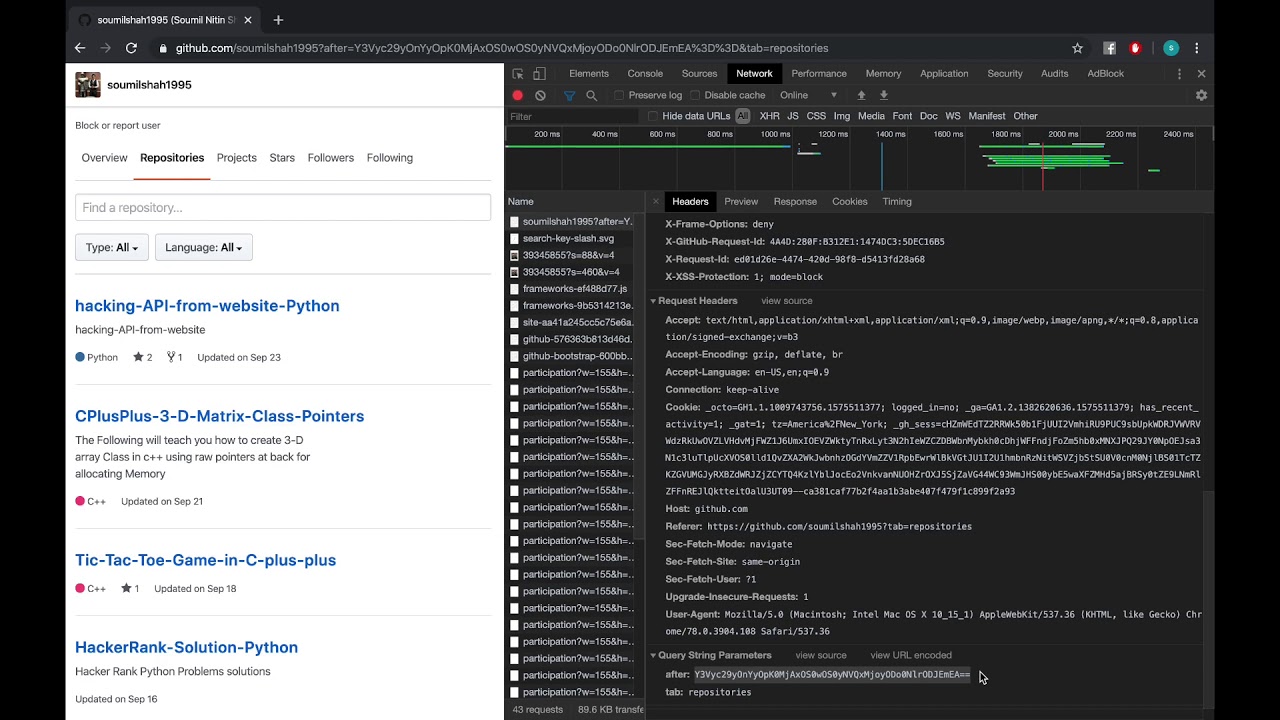
Task: Open DevTools three-dot customize menu
Action: pos(1179,74)
